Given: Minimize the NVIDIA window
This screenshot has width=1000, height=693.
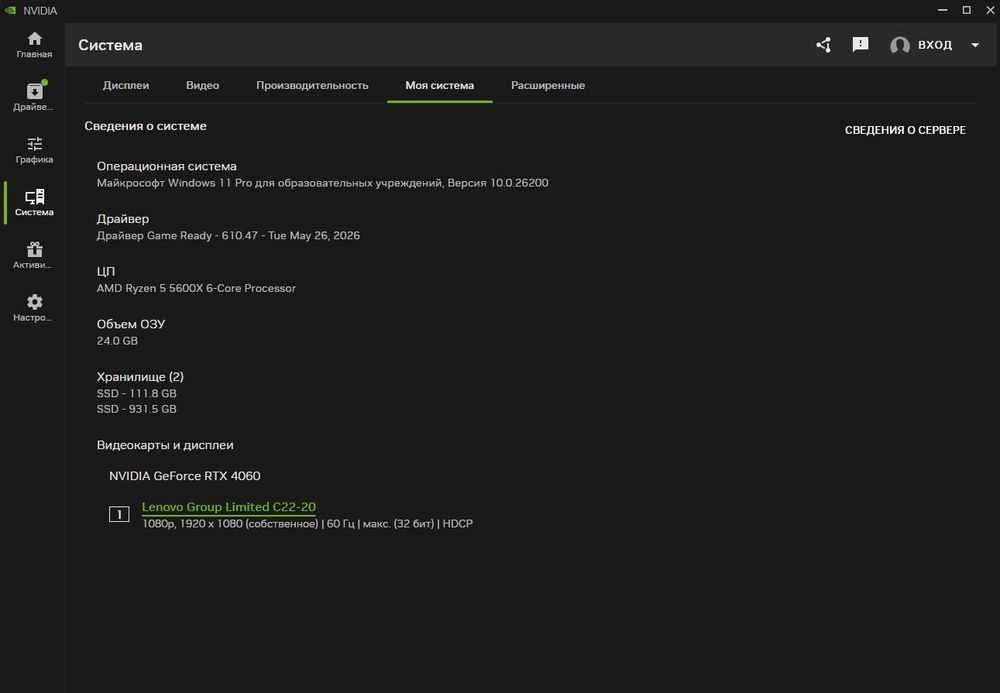Looking at the screenshot, I should click(x=943, y=10).
